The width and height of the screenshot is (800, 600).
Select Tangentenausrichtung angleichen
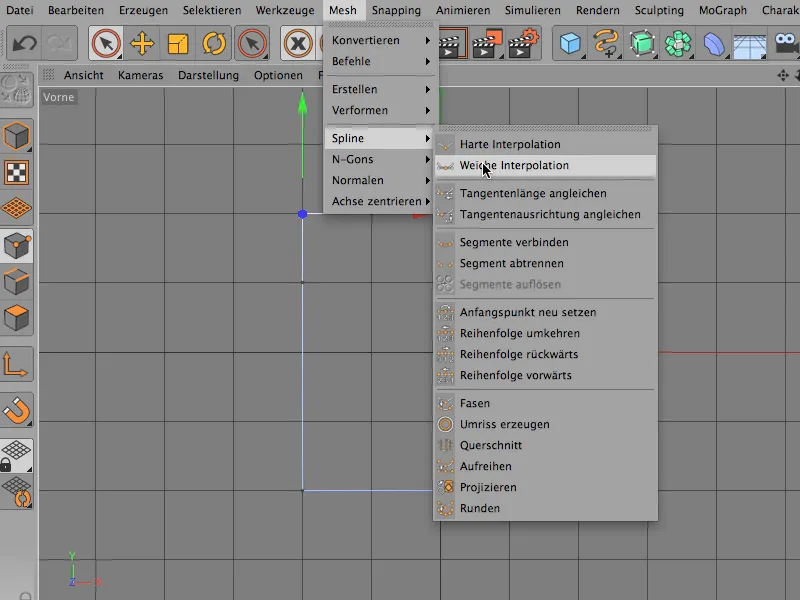545,214
